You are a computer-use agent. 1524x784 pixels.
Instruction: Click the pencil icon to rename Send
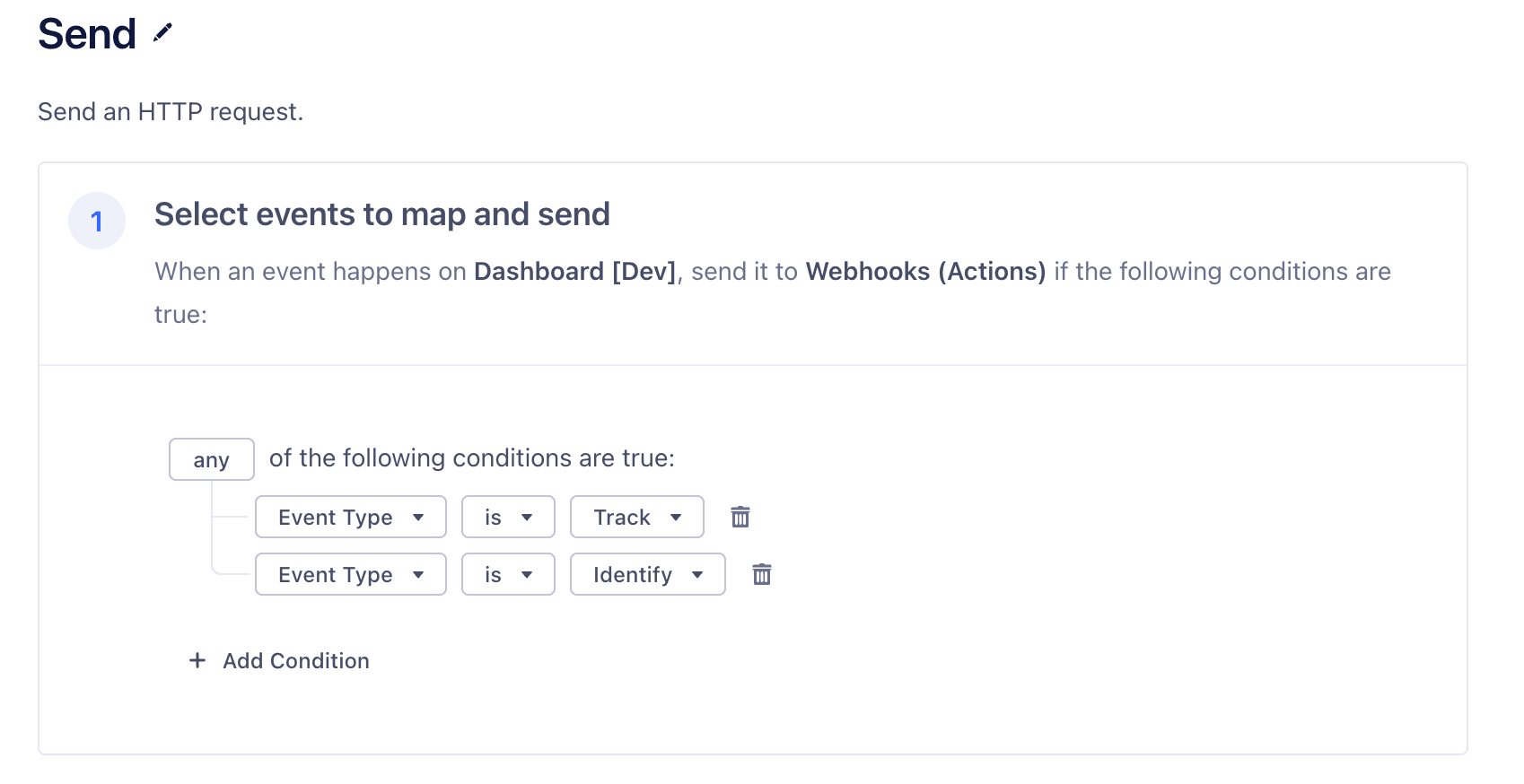tap(162, 34)
